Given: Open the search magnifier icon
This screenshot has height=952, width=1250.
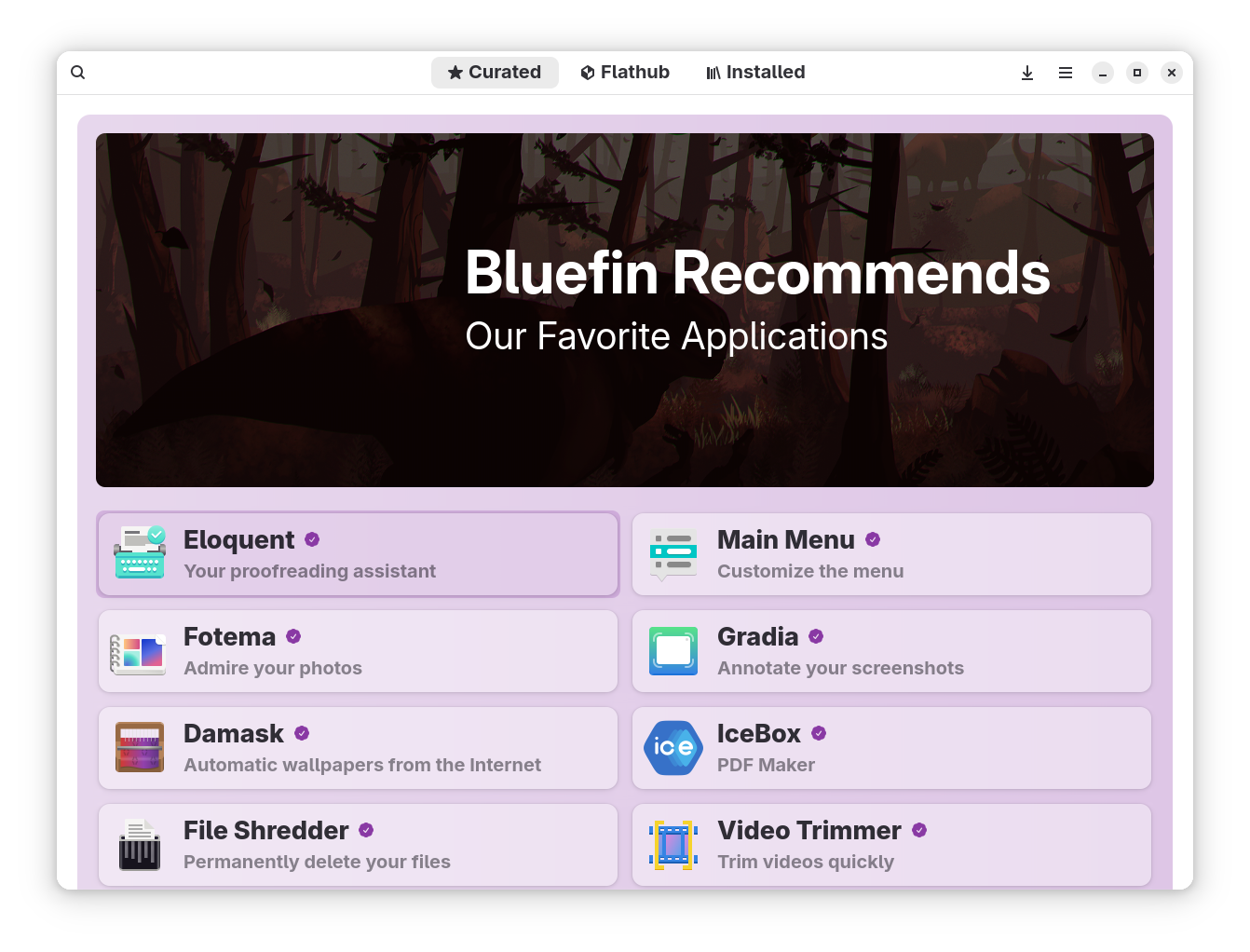Looking at the screenshot, I should point(78,73).
